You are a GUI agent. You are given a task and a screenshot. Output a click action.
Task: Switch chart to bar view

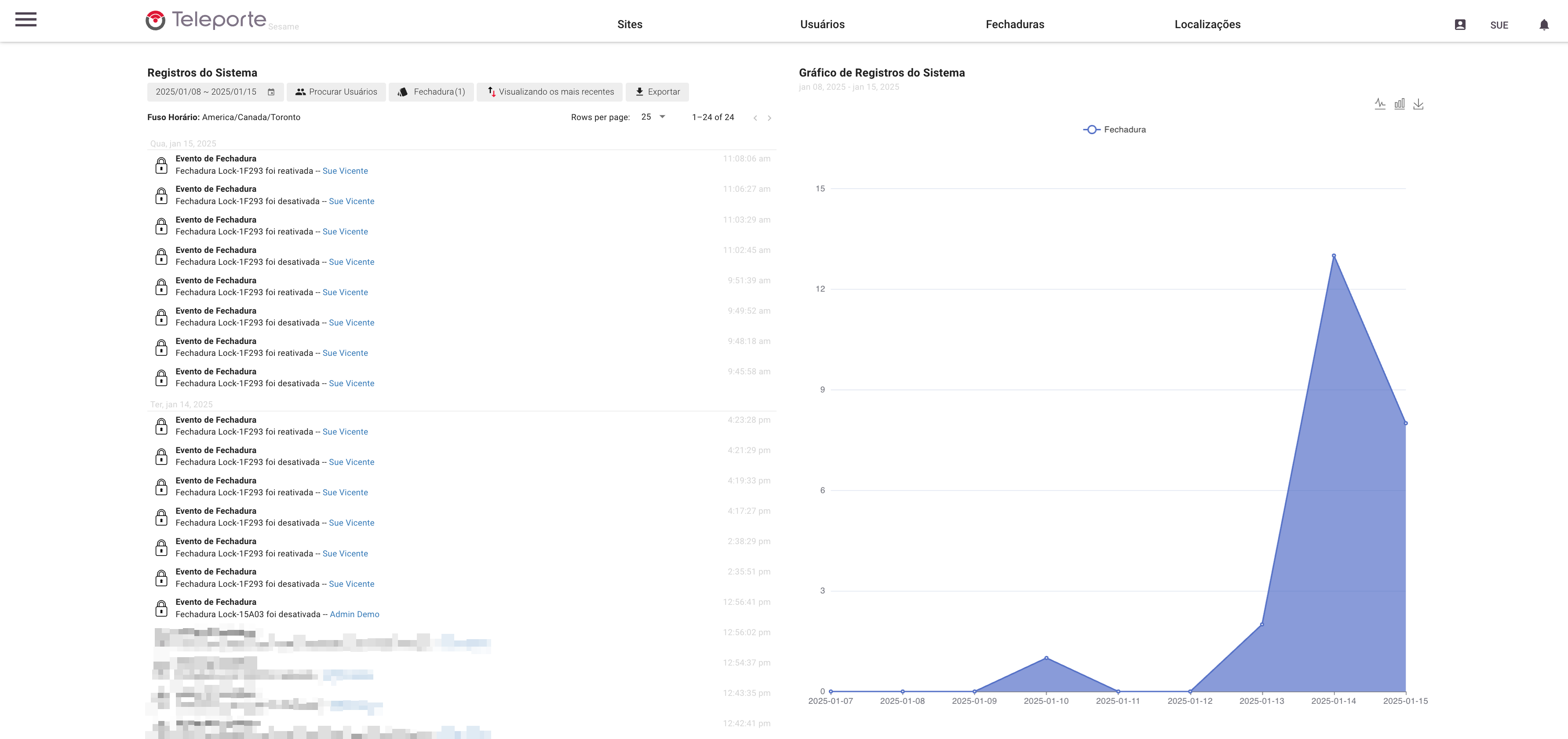(x=1400, y=104)
